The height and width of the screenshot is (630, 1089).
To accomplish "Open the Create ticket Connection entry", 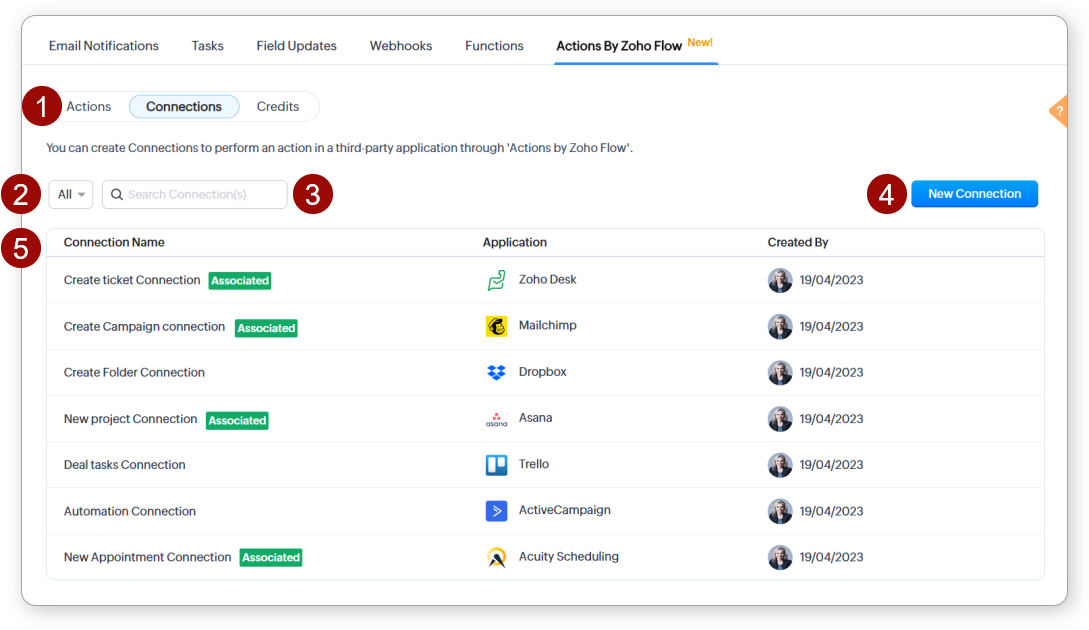I will [x=132, y=281].
